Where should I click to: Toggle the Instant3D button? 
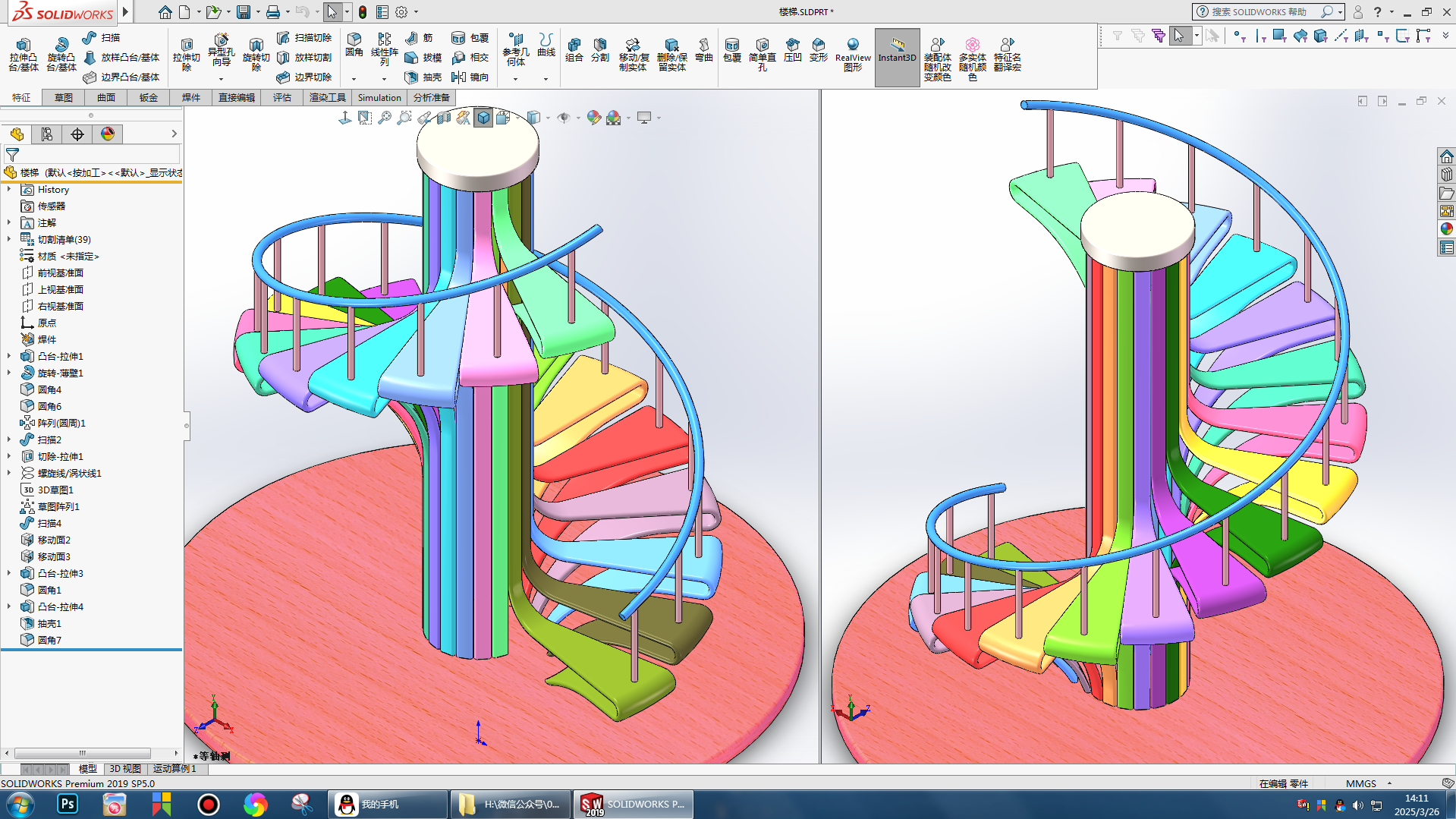[x=897, y=53]
